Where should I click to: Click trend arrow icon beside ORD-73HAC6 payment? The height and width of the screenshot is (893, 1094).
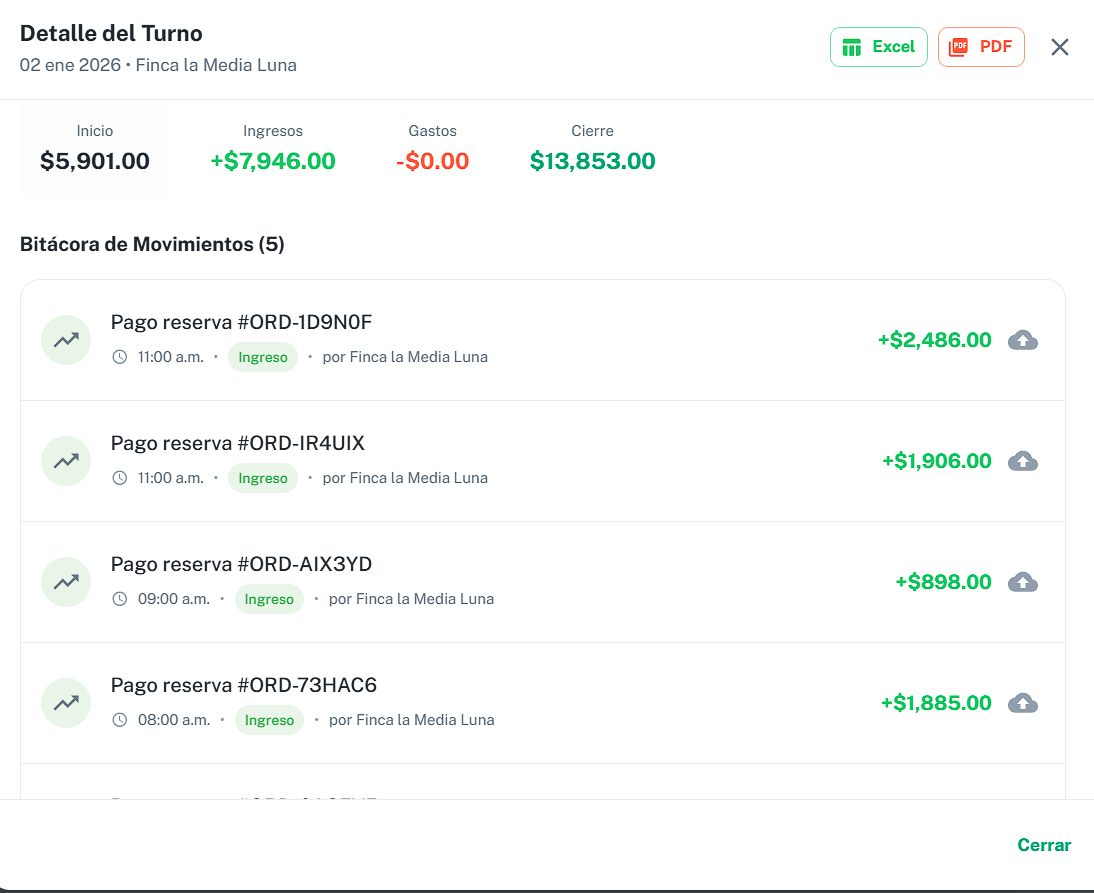(66, 703)
